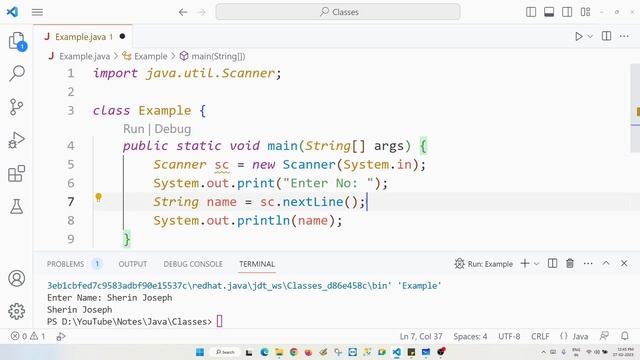Click the VS Code taskbar icon
The image size is (640, 360).
click(x=397, y=352)
